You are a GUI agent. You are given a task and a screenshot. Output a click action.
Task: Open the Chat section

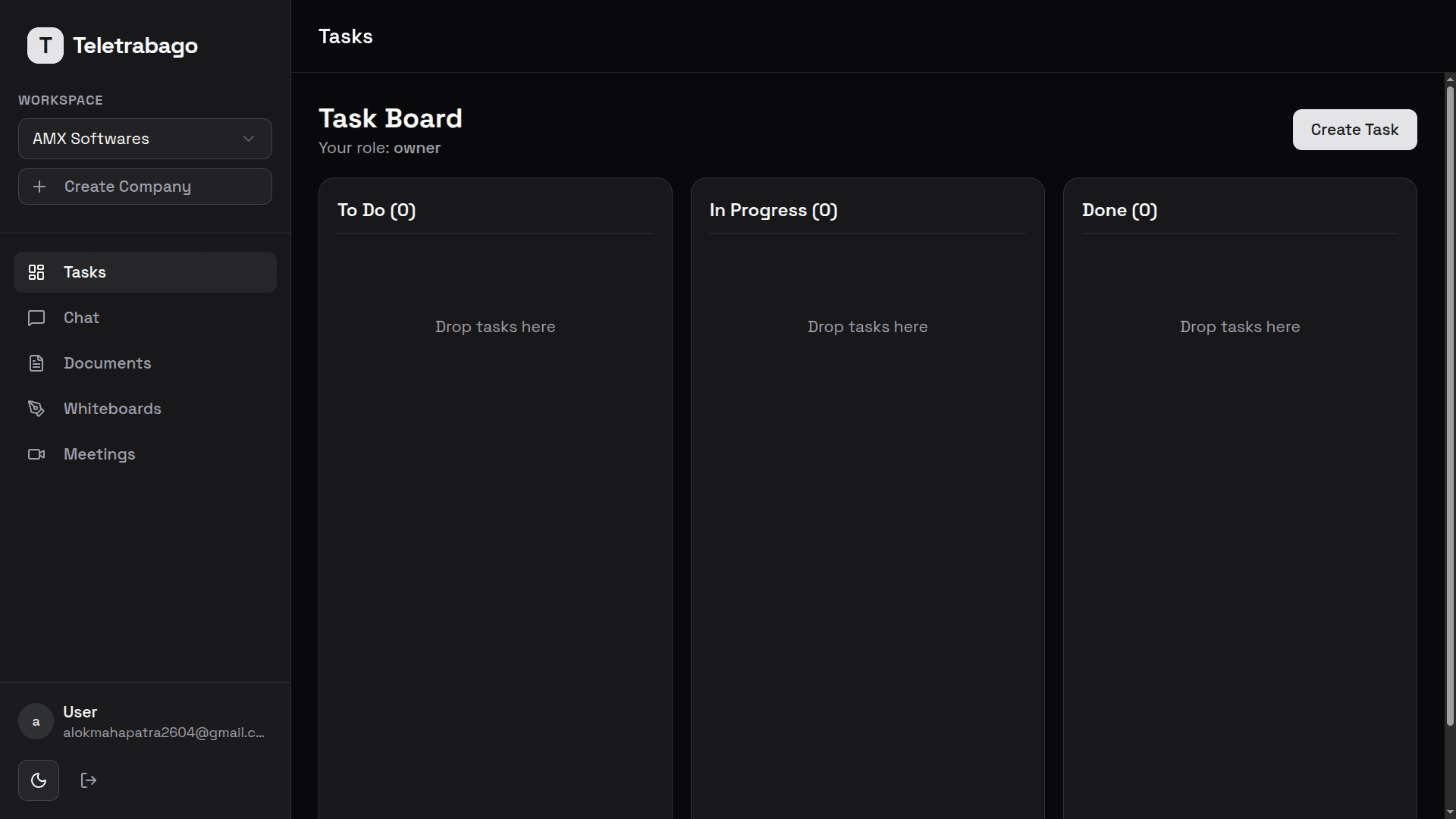[x=82, y=318]
